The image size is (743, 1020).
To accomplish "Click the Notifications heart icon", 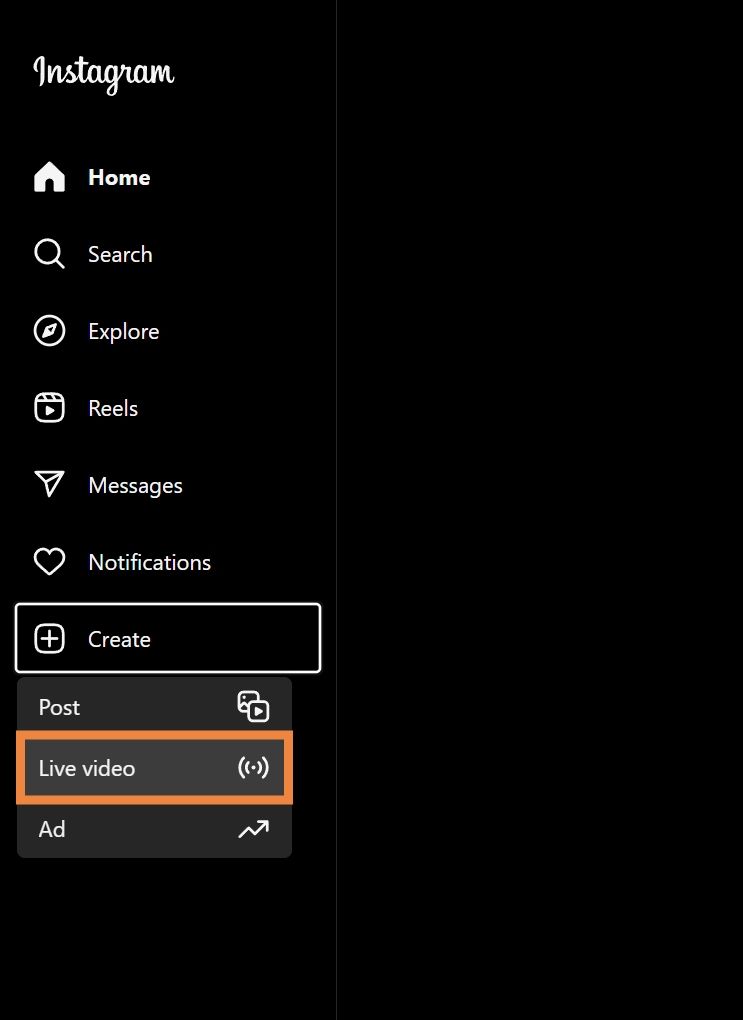I will coord(49,562).
